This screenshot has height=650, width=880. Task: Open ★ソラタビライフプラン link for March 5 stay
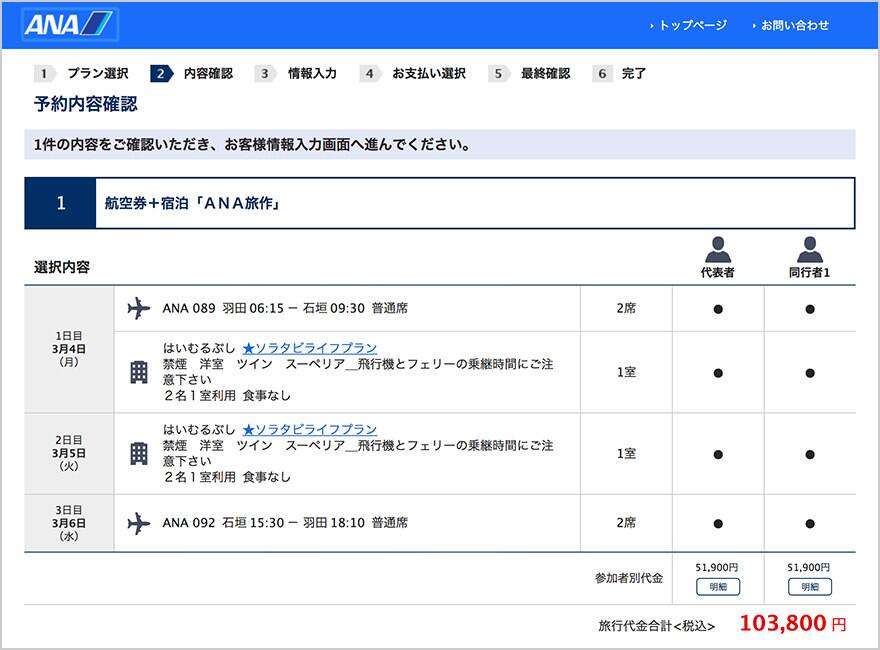(309, 429)
